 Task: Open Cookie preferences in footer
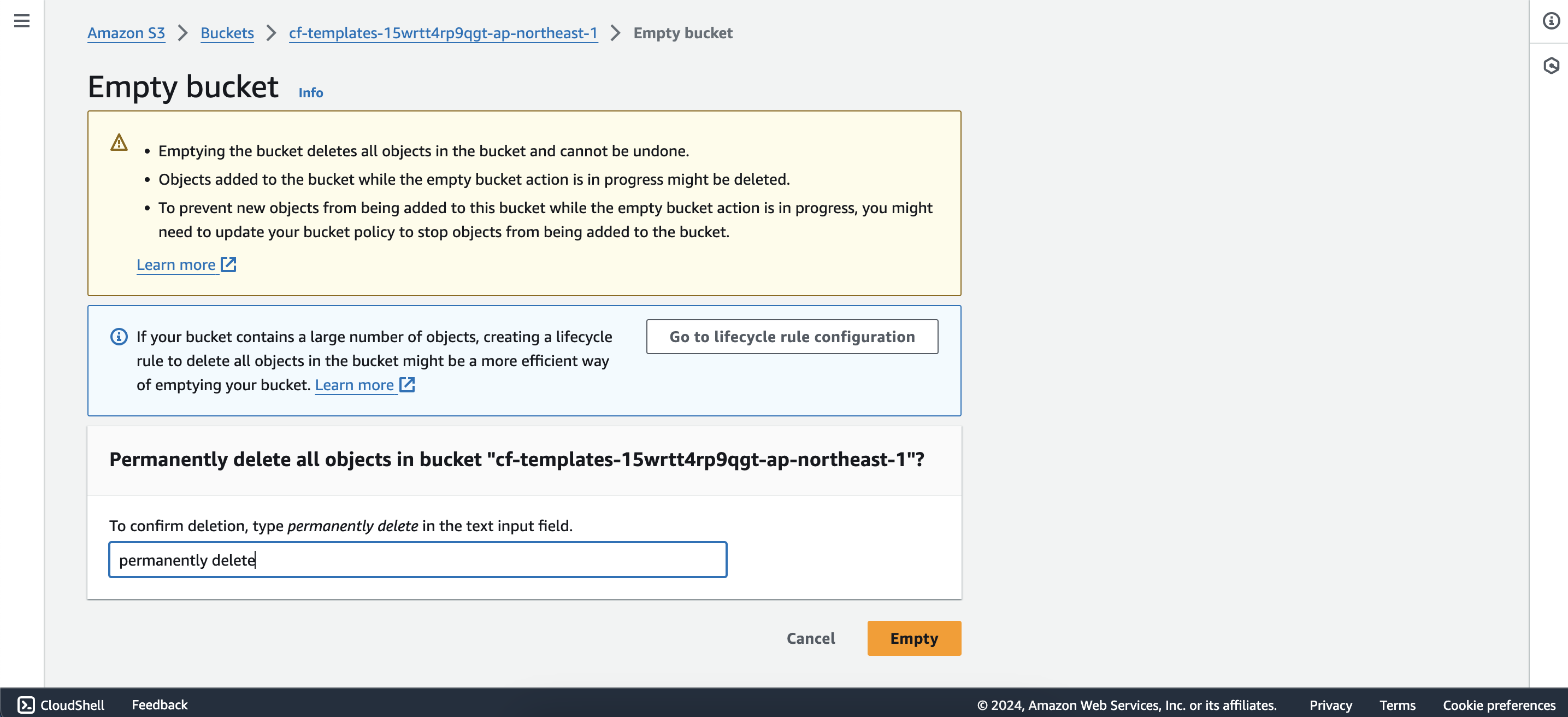[1499, 704]
